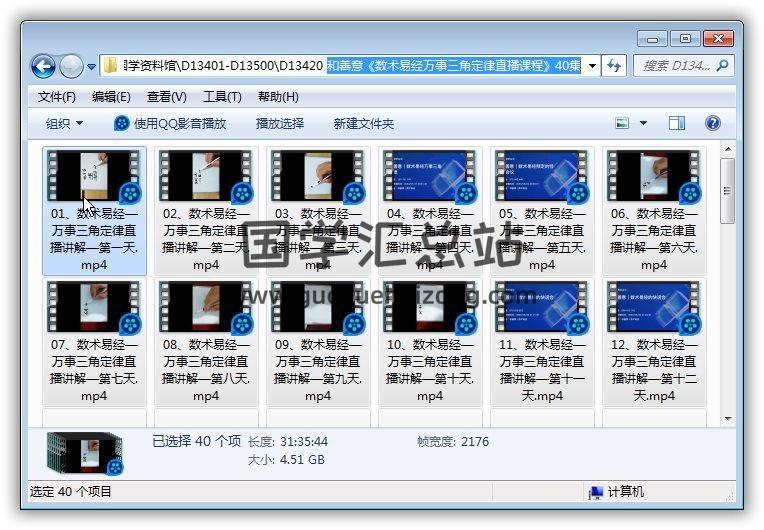Click 已选择 40 个项 text
The image size is (764, 530).
[196, 441]
